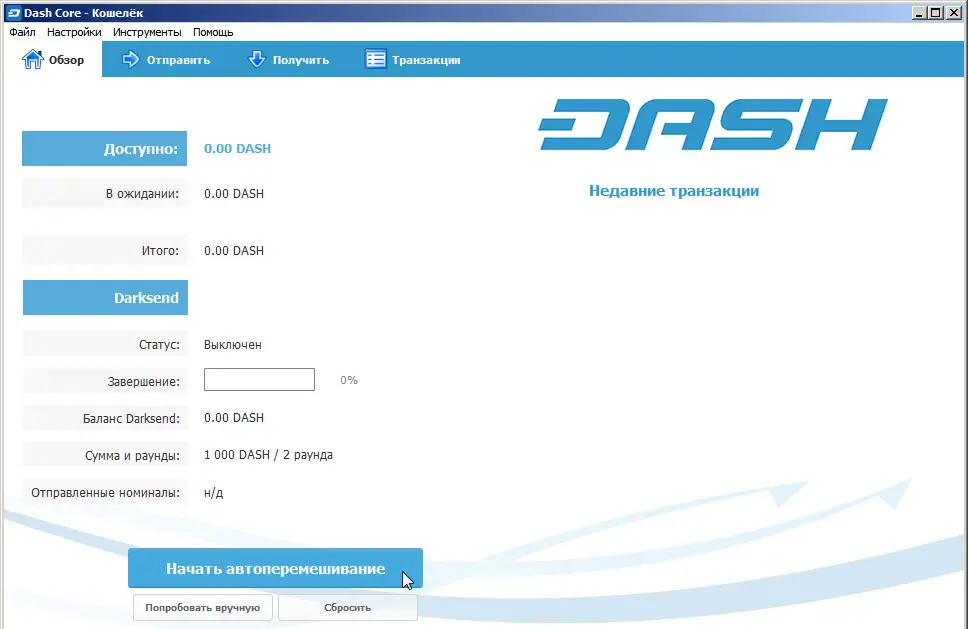
Task: Open the Настройки menu
Action: 74,31
